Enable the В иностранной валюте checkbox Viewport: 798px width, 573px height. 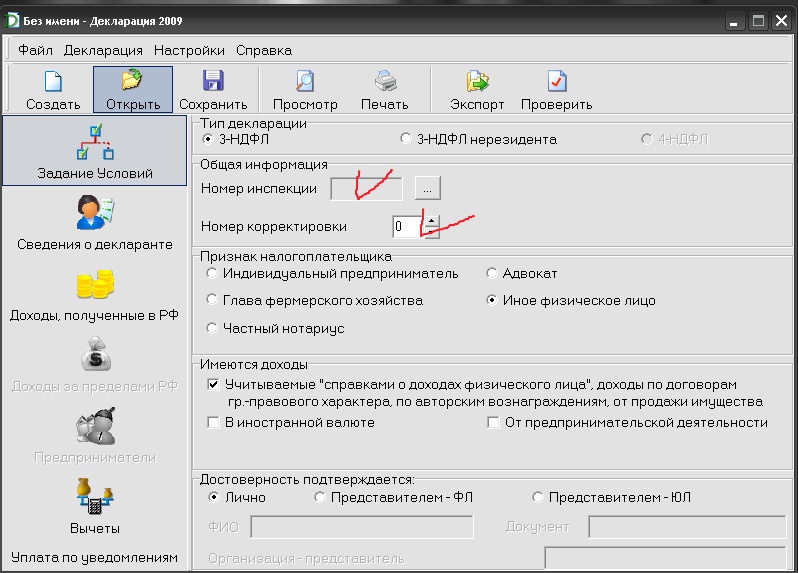coord(213,423)
